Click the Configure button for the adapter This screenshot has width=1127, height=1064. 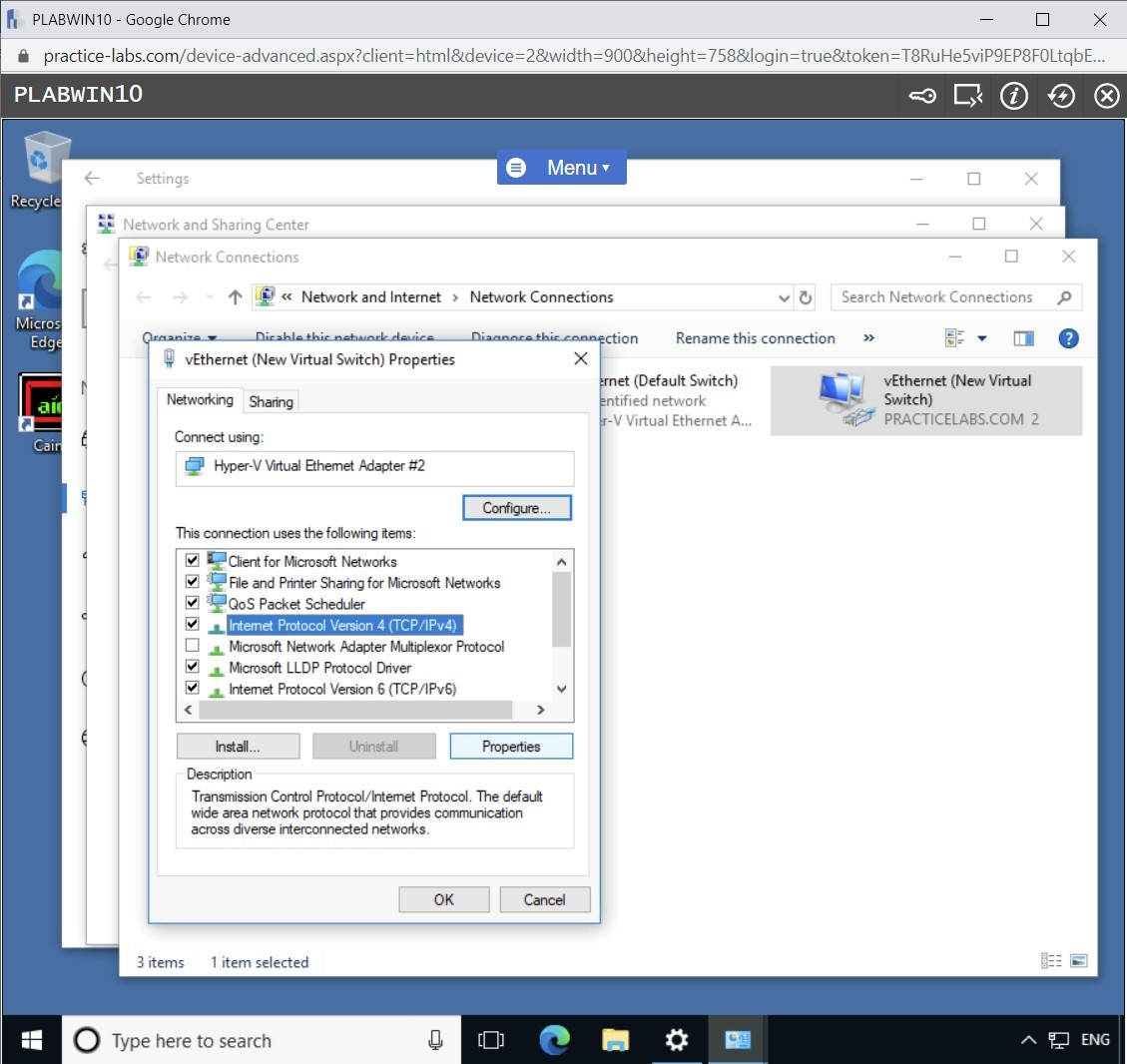(516, 507)
